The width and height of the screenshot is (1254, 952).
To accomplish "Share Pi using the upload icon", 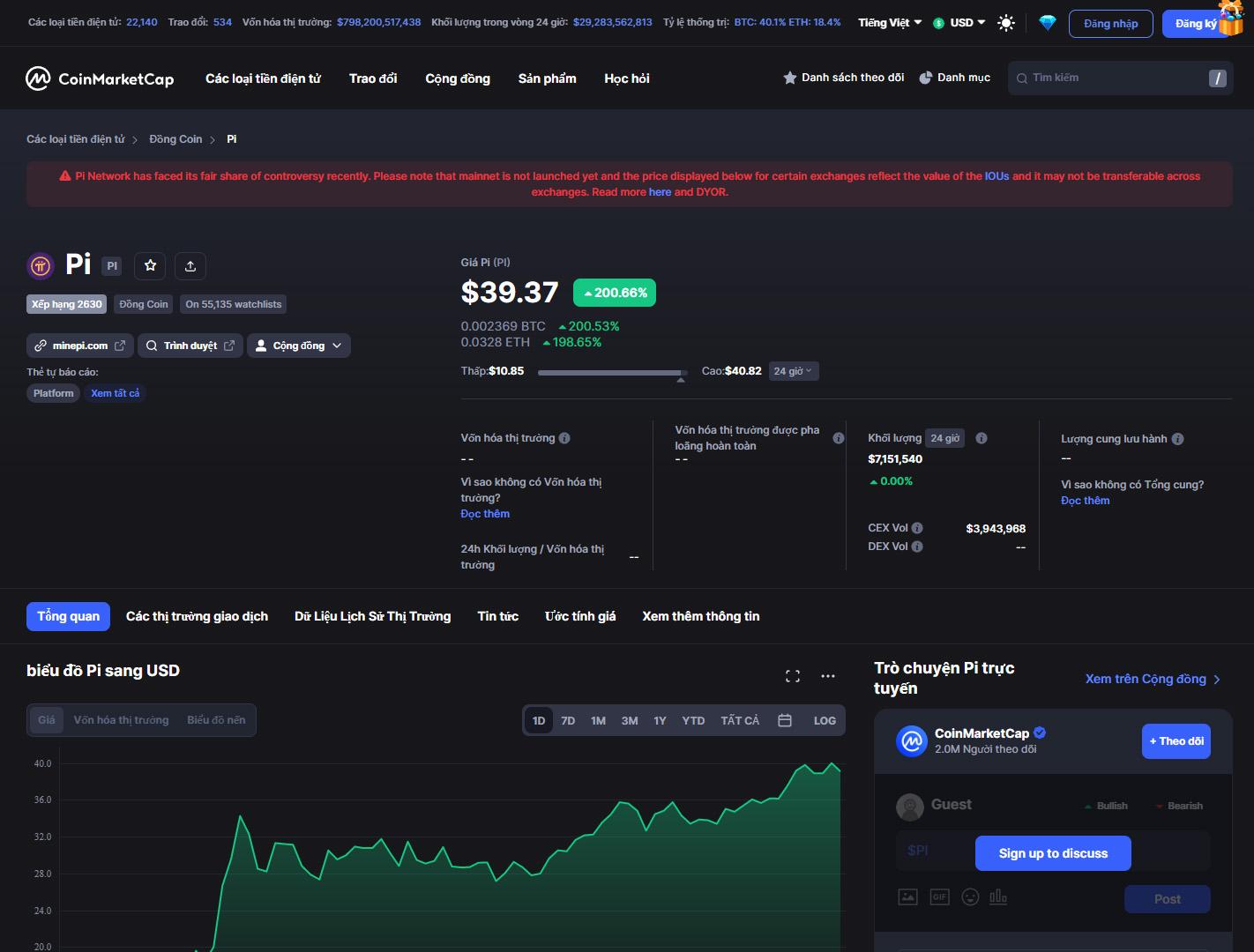I will tap(190, 265).
